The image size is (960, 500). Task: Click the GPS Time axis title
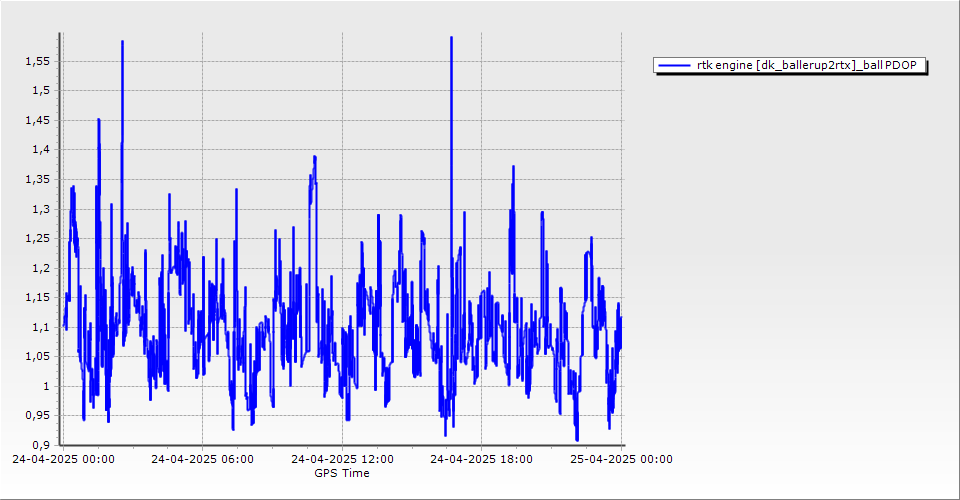(x=342, y=473)
